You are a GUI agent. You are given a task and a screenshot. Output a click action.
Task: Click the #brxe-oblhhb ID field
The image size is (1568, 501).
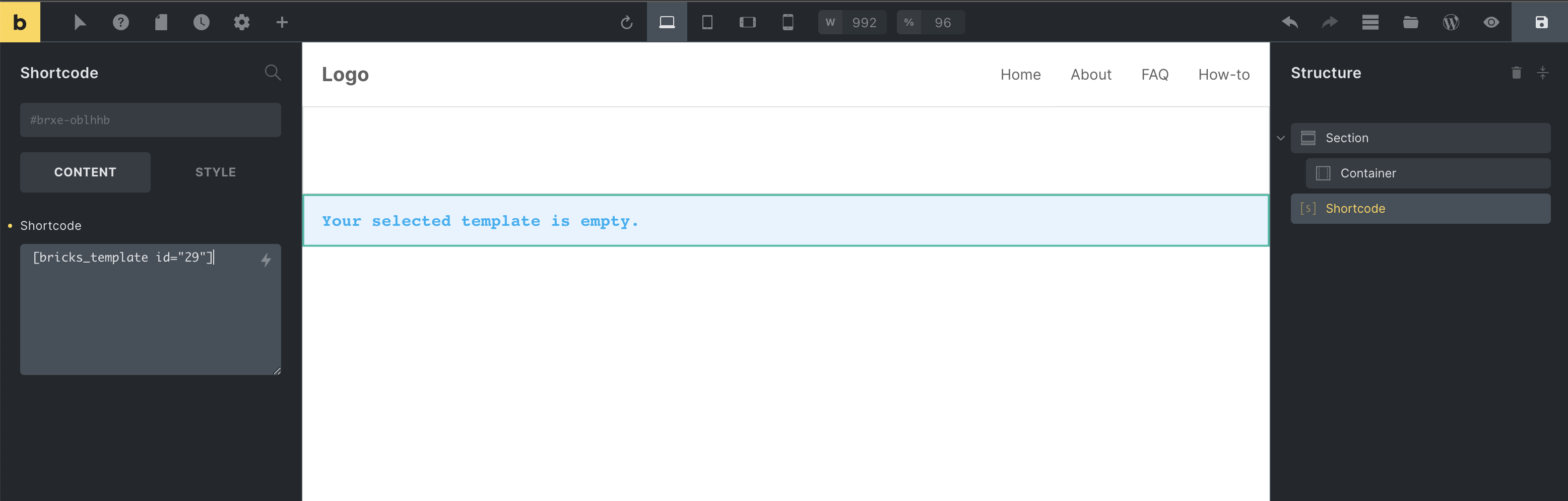[150, 120]
